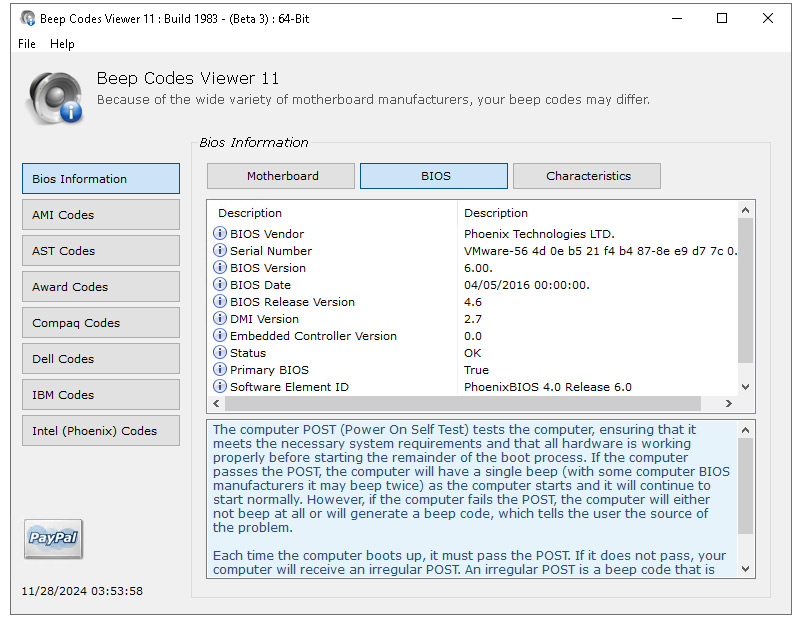Select the BIOS tab
This screenshot has height=618, width=796.
pos(434,176)
